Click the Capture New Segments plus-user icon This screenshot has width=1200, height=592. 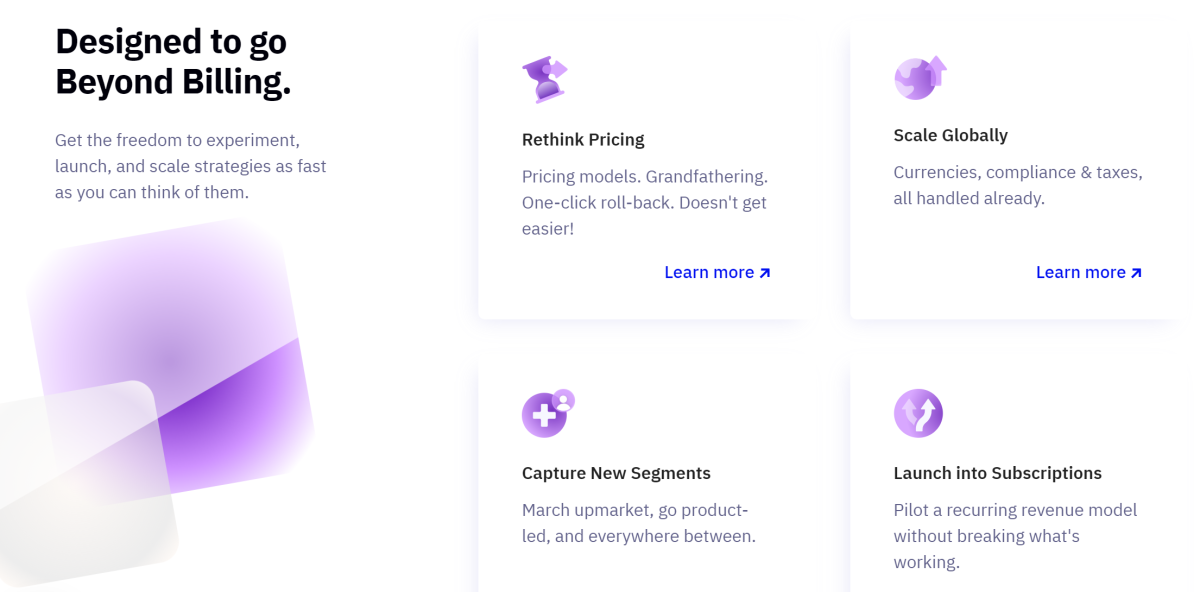click(548, 413)
